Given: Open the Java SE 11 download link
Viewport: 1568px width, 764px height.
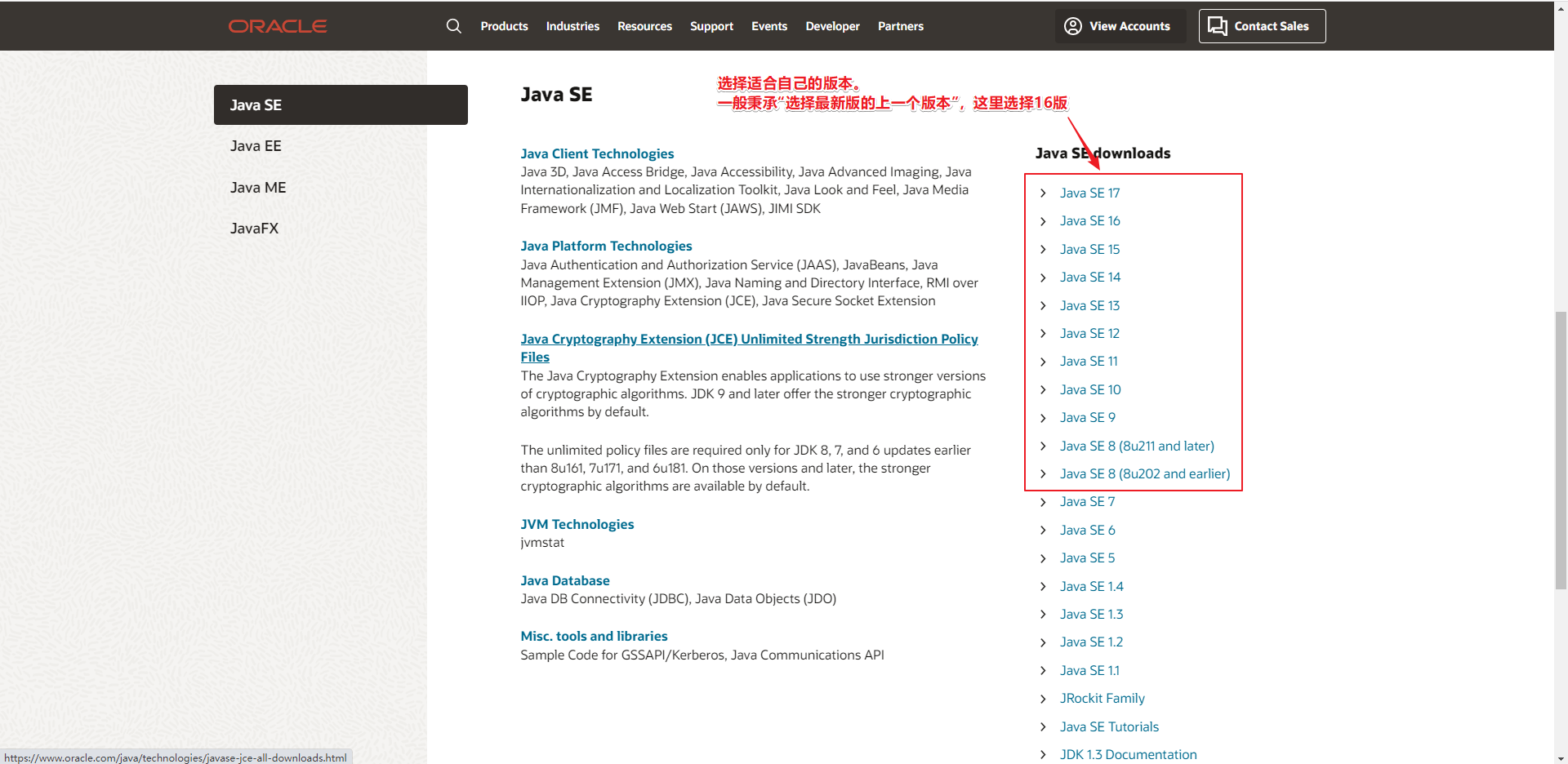Looking at the screenshot, I should pos(1089,361).
